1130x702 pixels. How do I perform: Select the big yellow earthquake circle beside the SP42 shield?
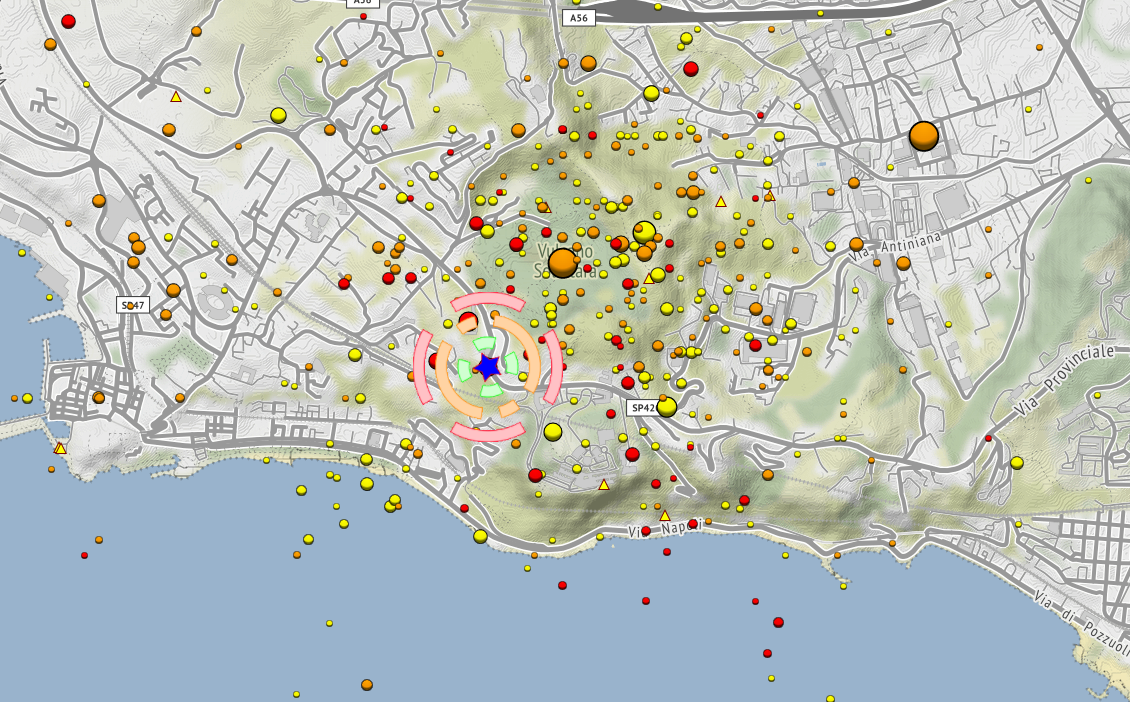coord(667,407)
